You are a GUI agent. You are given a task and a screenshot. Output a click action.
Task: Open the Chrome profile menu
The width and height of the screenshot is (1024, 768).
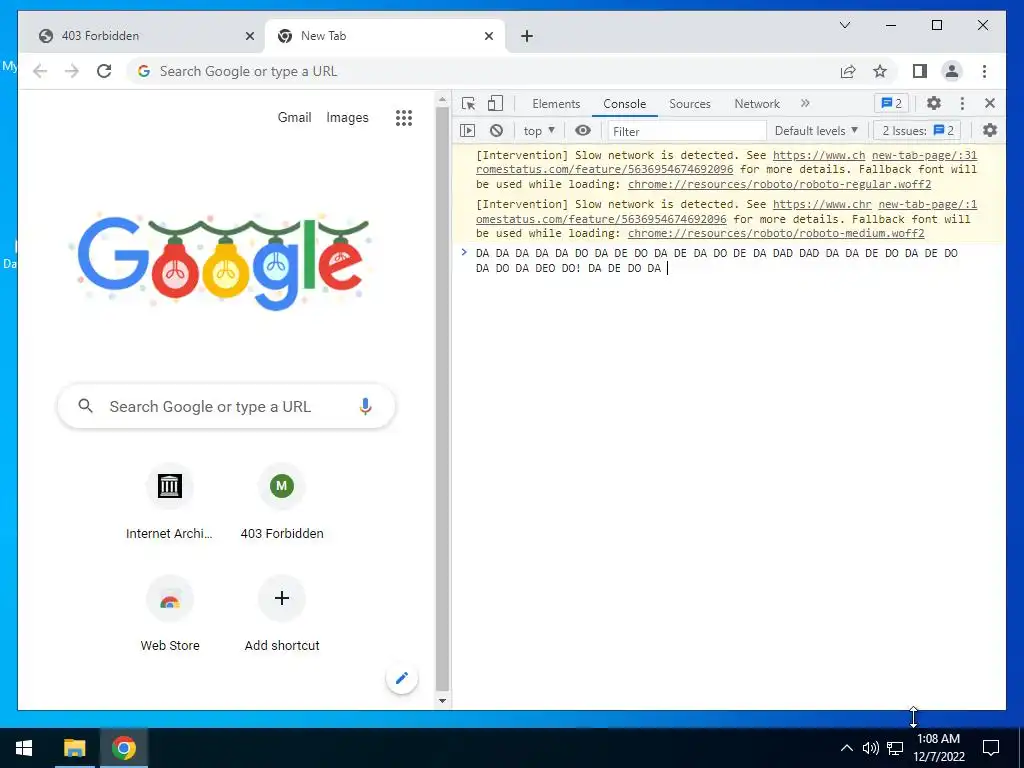pos(952,71)
